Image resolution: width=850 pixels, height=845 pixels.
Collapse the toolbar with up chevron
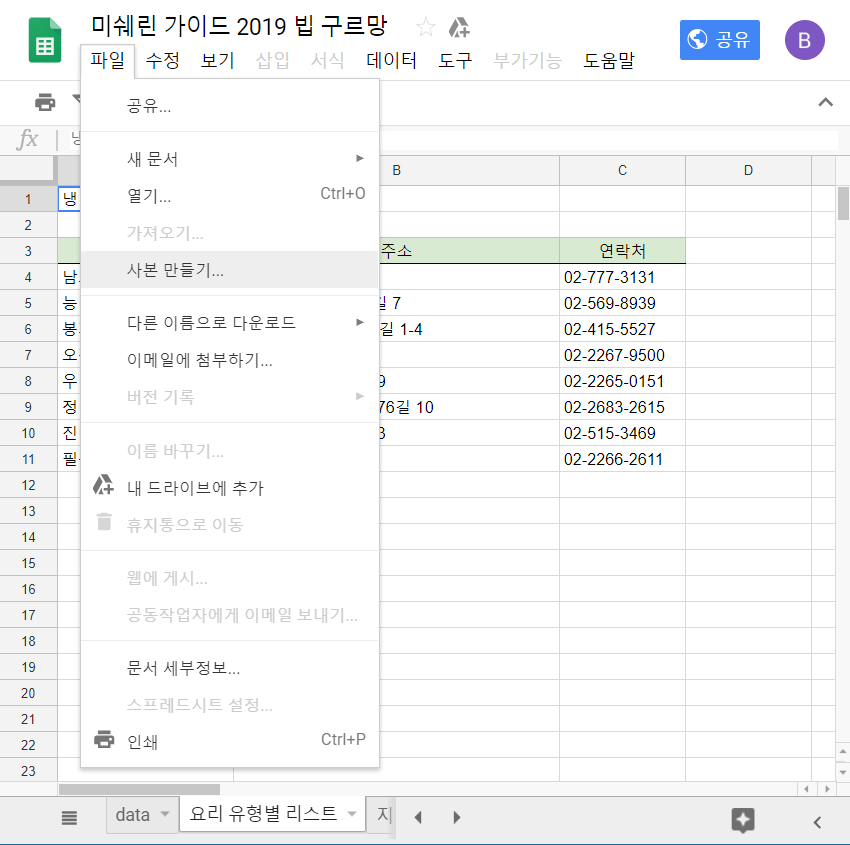click(825, 102)
